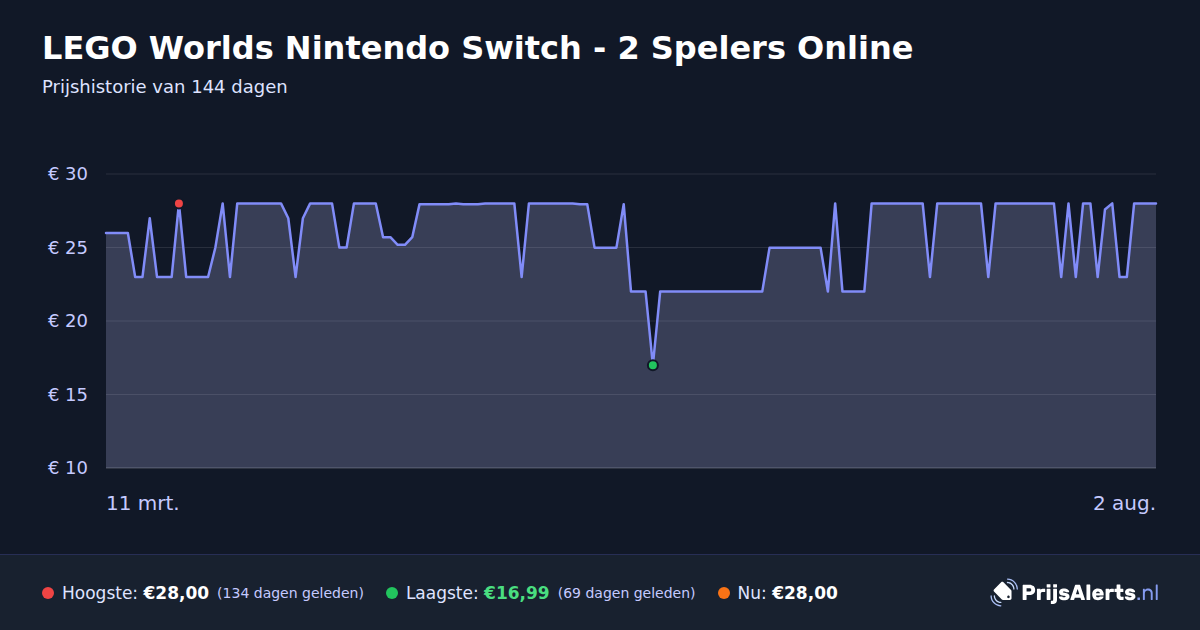Click the highest price €28,00 value
The height and width of the screenshot is (630, 1200).
tap(176, 593)
